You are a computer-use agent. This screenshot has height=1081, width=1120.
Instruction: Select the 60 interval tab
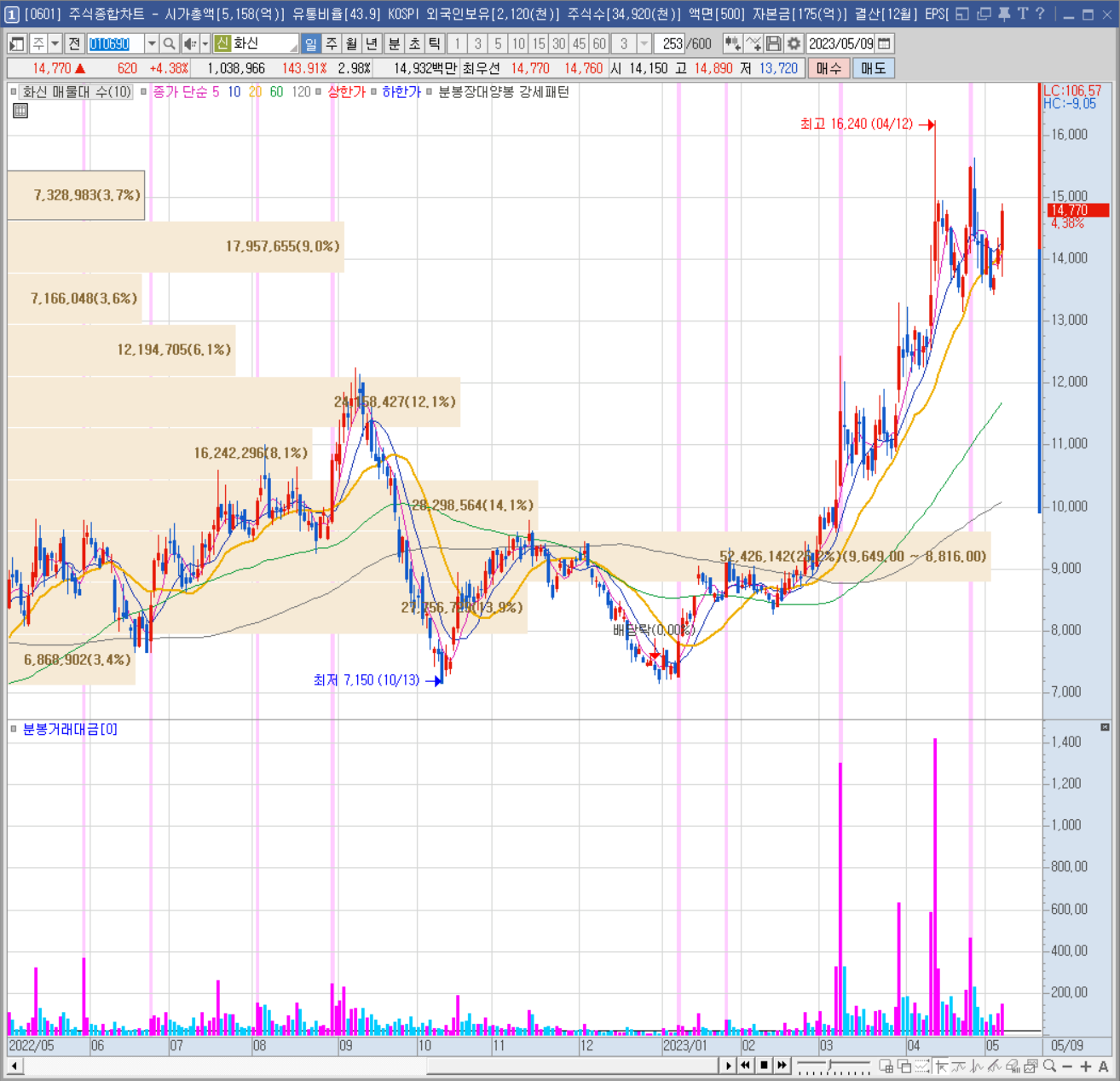pos(600,43)
